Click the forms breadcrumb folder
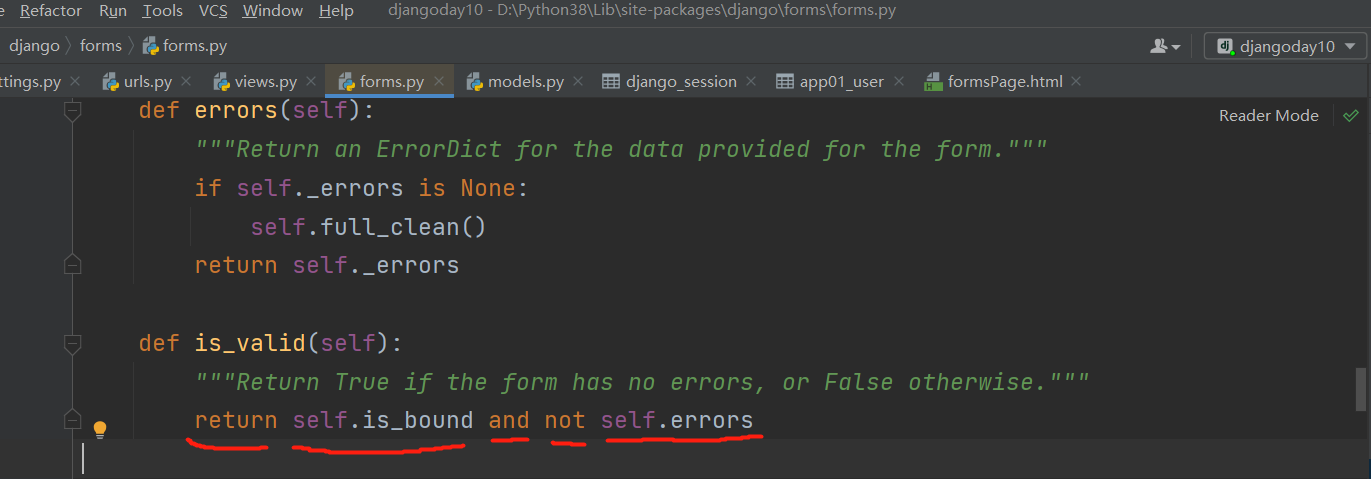Image resolution: width=1371 pixels, height=479 pixels. [x=101, y=46]
